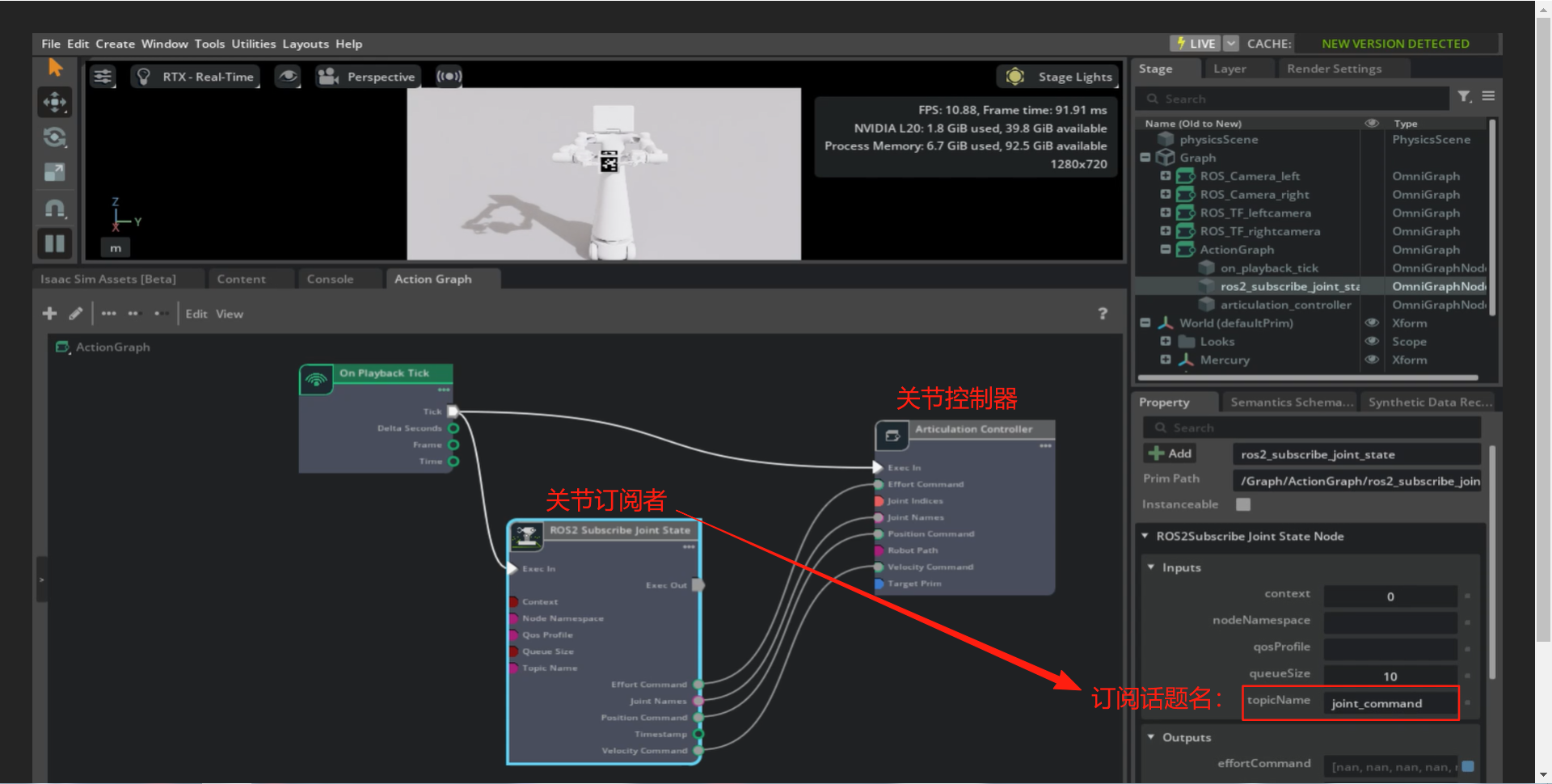
Task: Switch to the Layer tab
Action: 1229,69
